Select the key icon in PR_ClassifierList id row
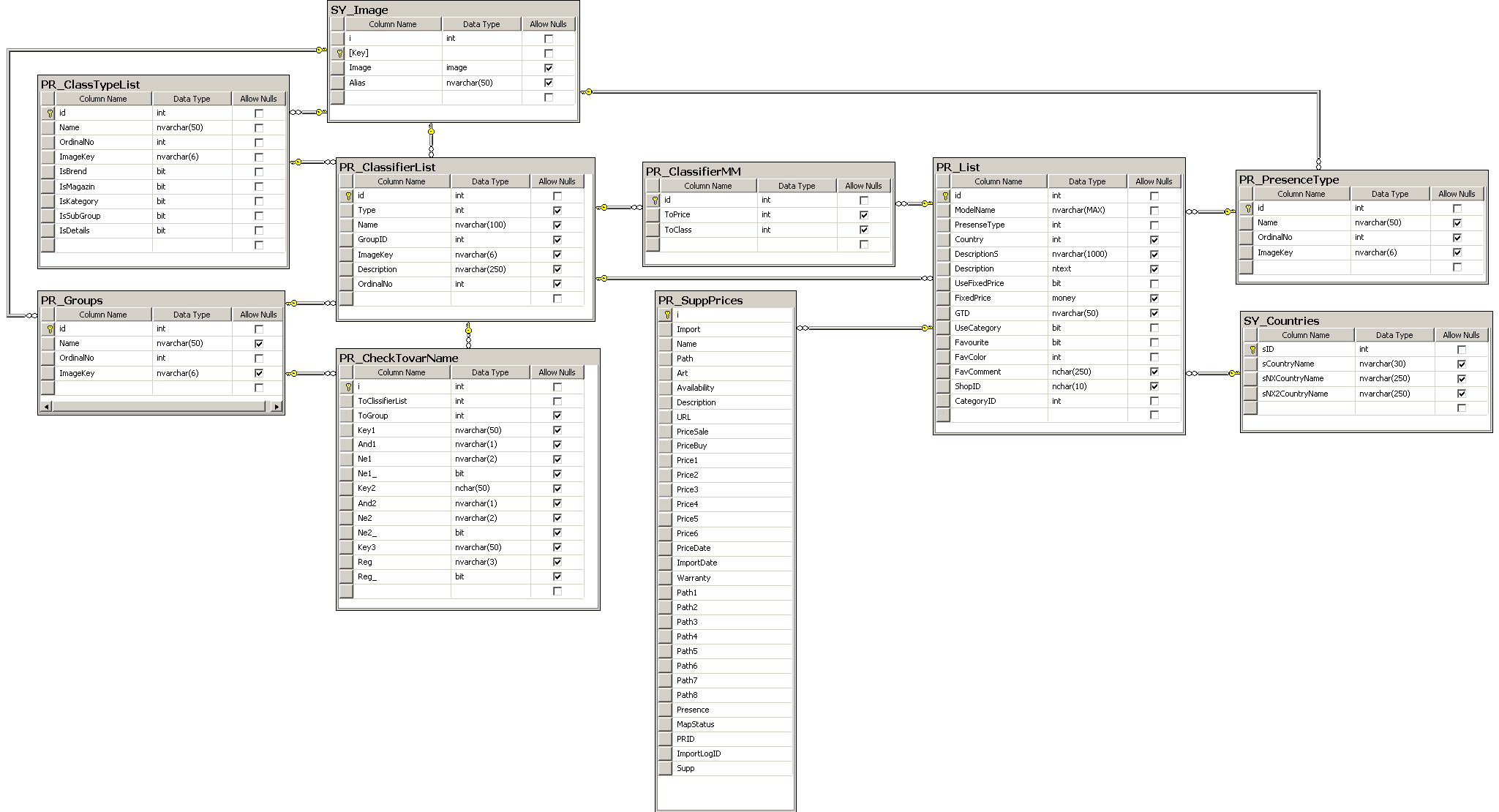This screenshot has height=812, width=1499. click(x=348, y=196)
